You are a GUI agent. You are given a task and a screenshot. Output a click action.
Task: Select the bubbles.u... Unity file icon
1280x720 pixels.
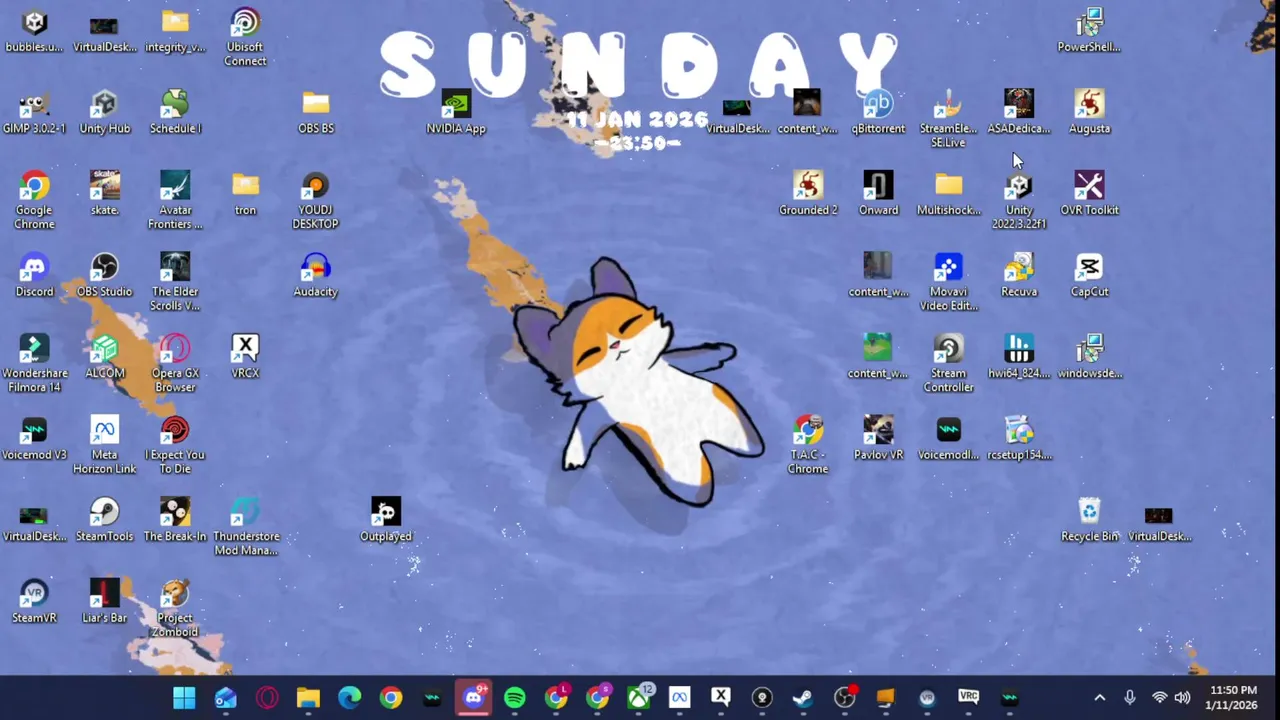pos(34,30)
